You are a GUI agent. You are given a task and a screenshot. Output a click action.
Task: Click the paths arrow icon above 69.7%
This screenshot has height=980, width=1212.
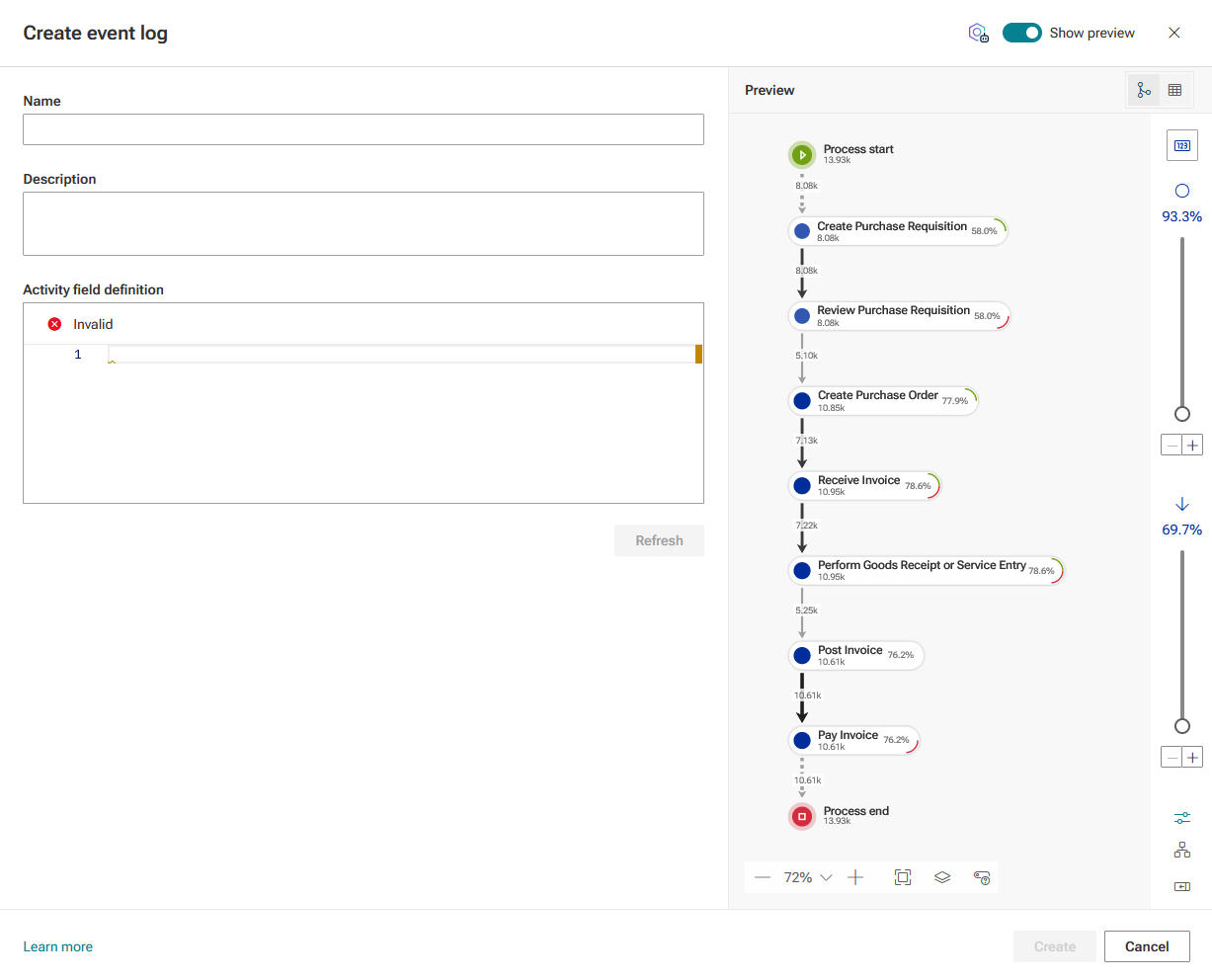[x=1182, y=505]
